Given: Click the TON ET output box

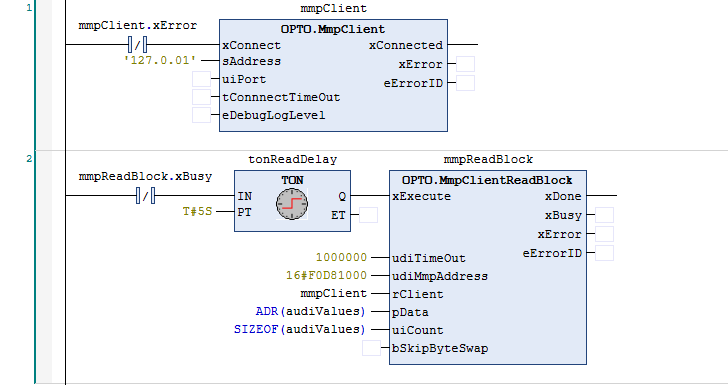Looking at the screenshot, I should click(x=368, y=215).
